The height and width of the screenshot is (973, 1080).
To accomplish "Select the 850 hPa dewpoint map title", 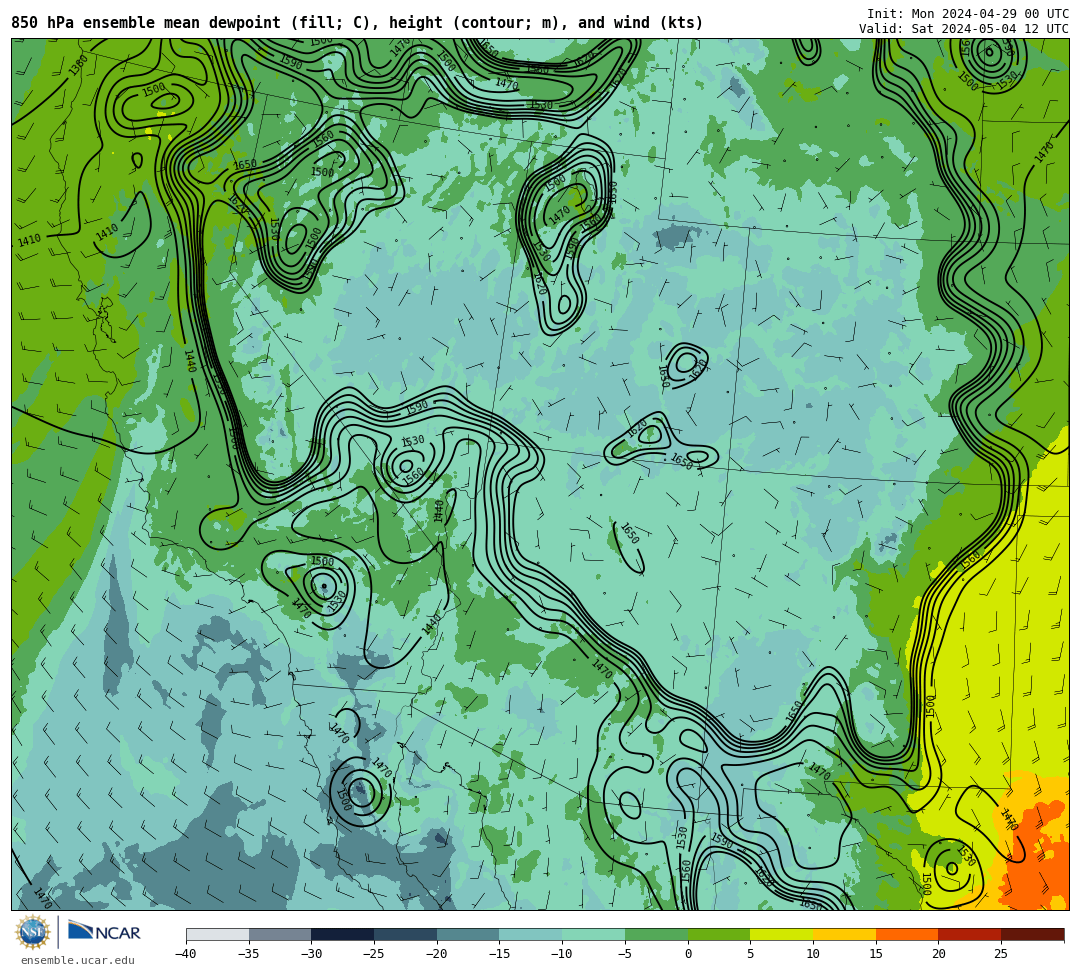I will pos(357,23).
